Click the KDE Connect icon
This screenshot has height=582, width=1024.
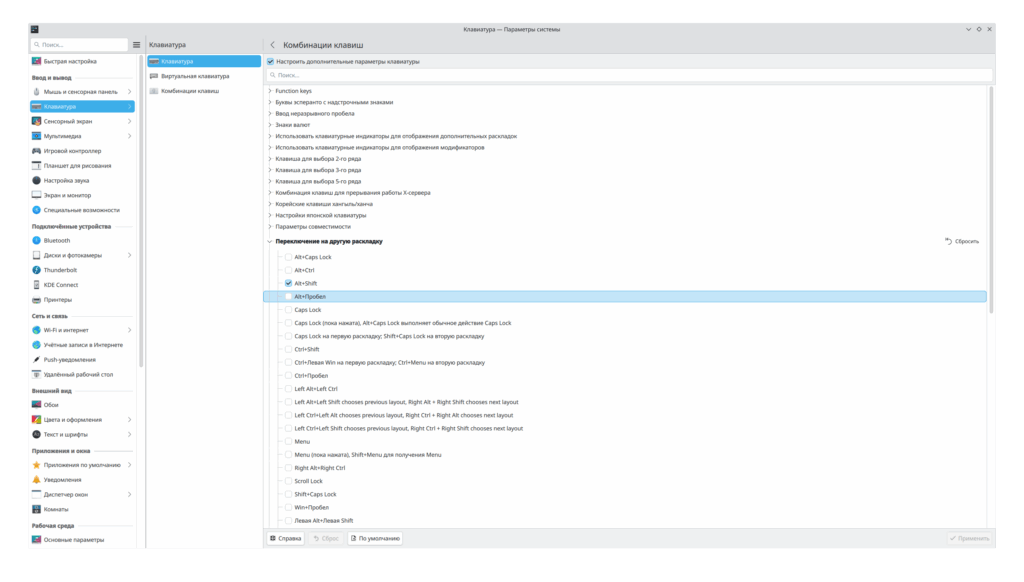[x=37, y=285]
